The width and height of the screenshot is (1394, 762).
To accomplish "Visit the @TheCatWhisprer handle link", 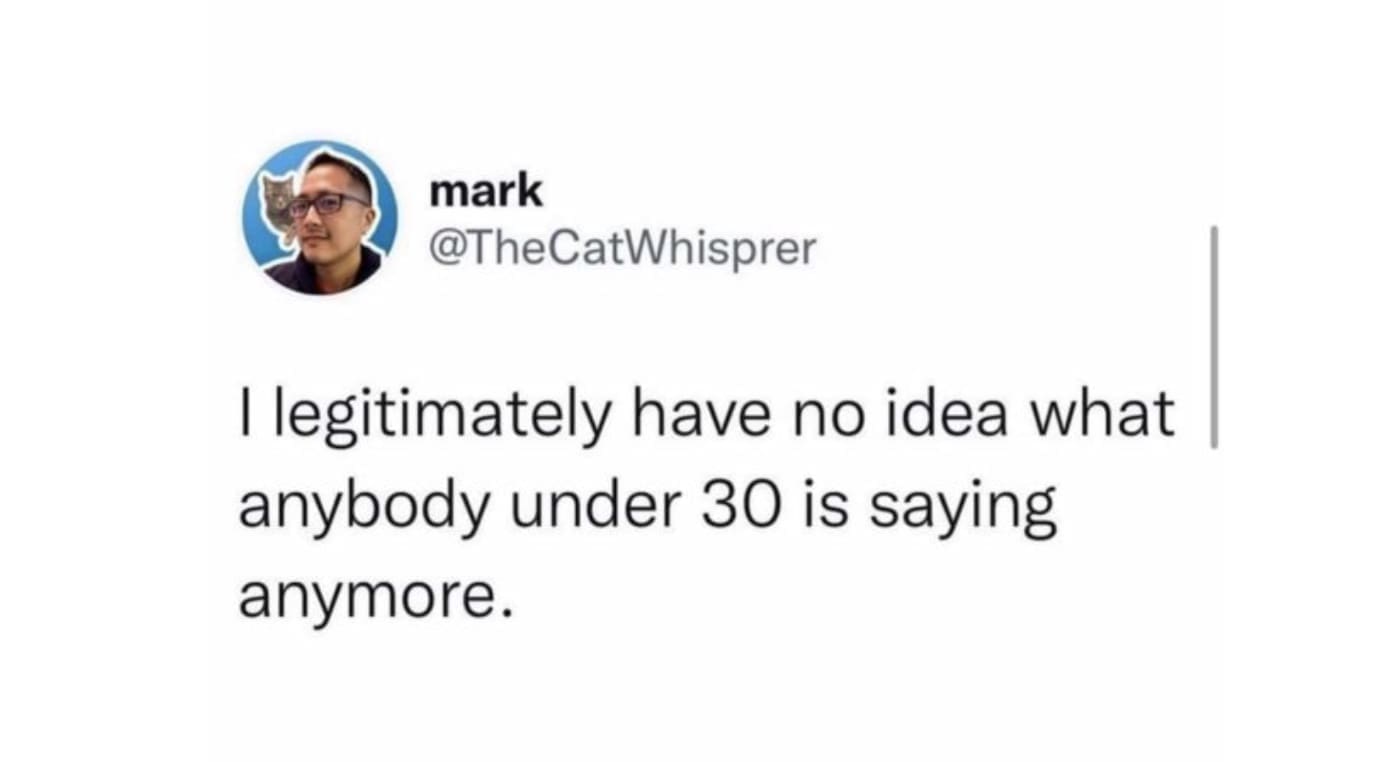I will point(622,248).
